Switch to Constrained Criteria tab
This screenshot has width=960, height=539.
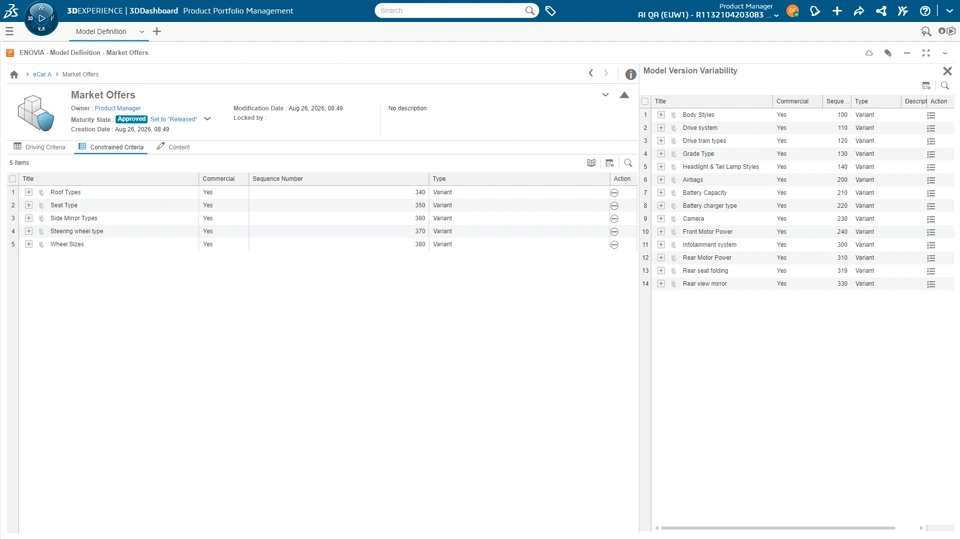111,147
